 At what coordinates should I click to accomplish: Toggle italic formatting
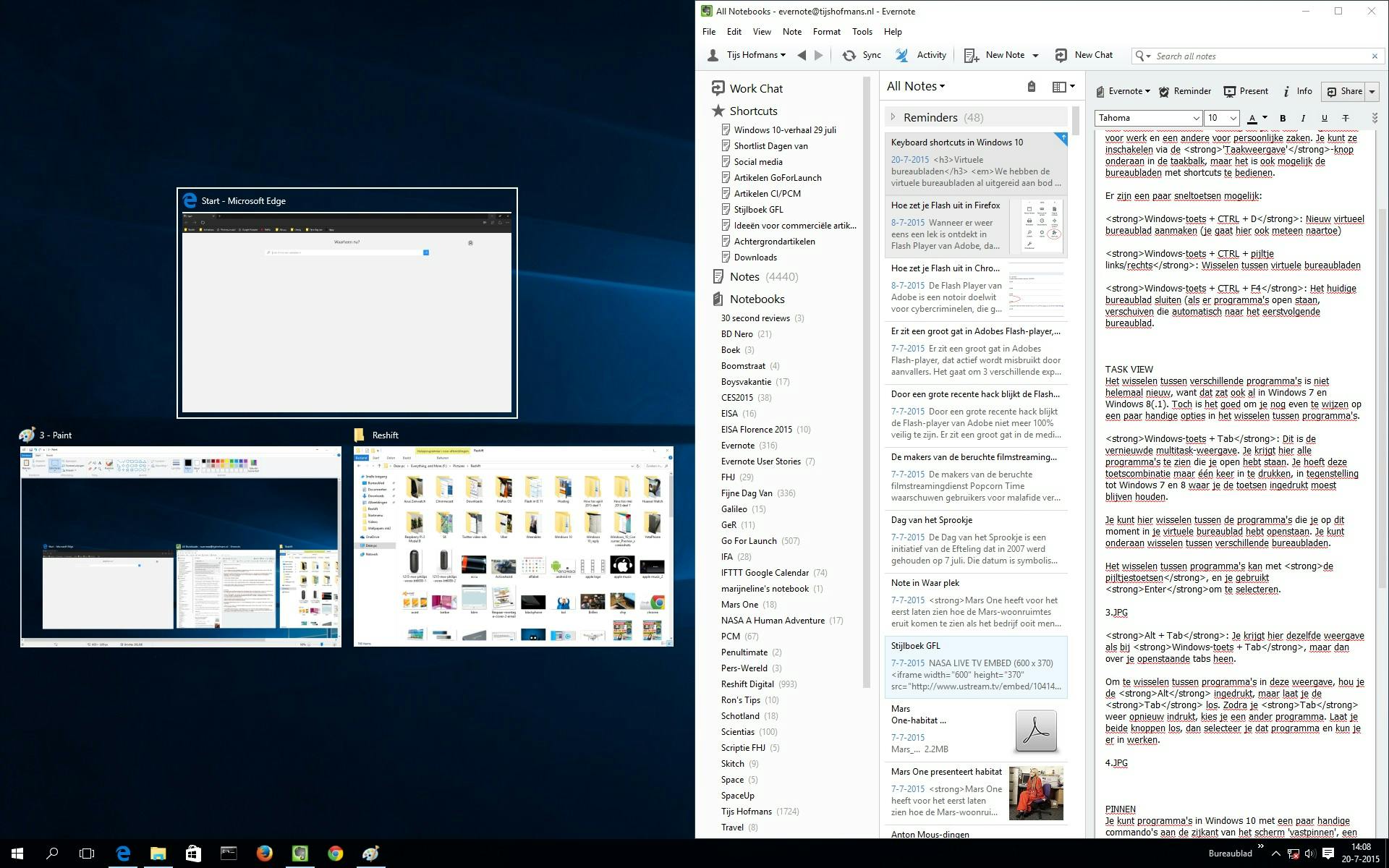1302,118
